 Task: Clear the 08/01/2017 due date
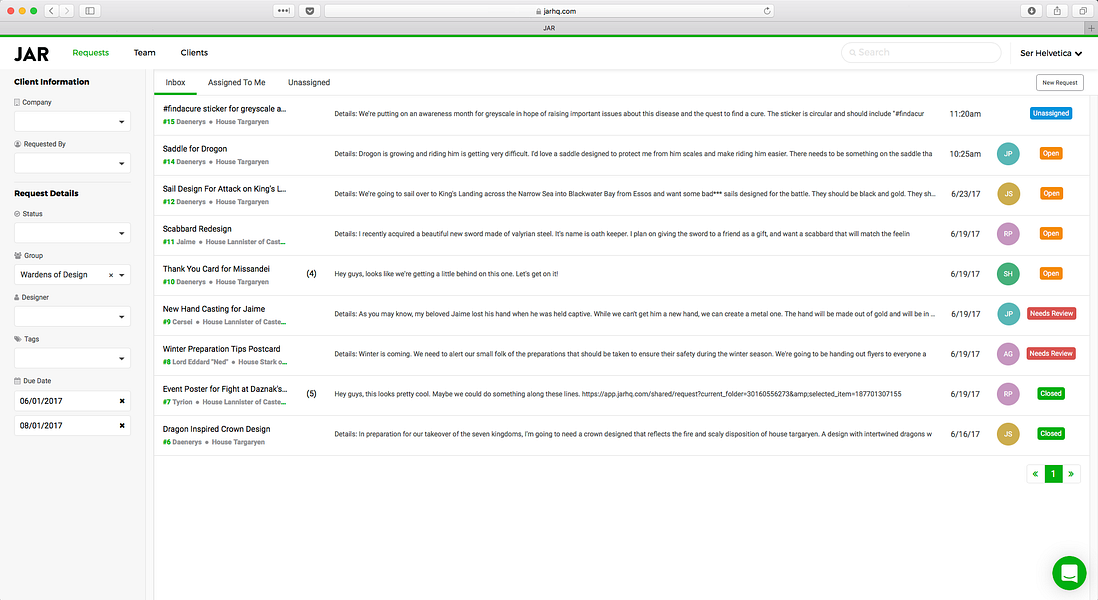pos(122,426)
